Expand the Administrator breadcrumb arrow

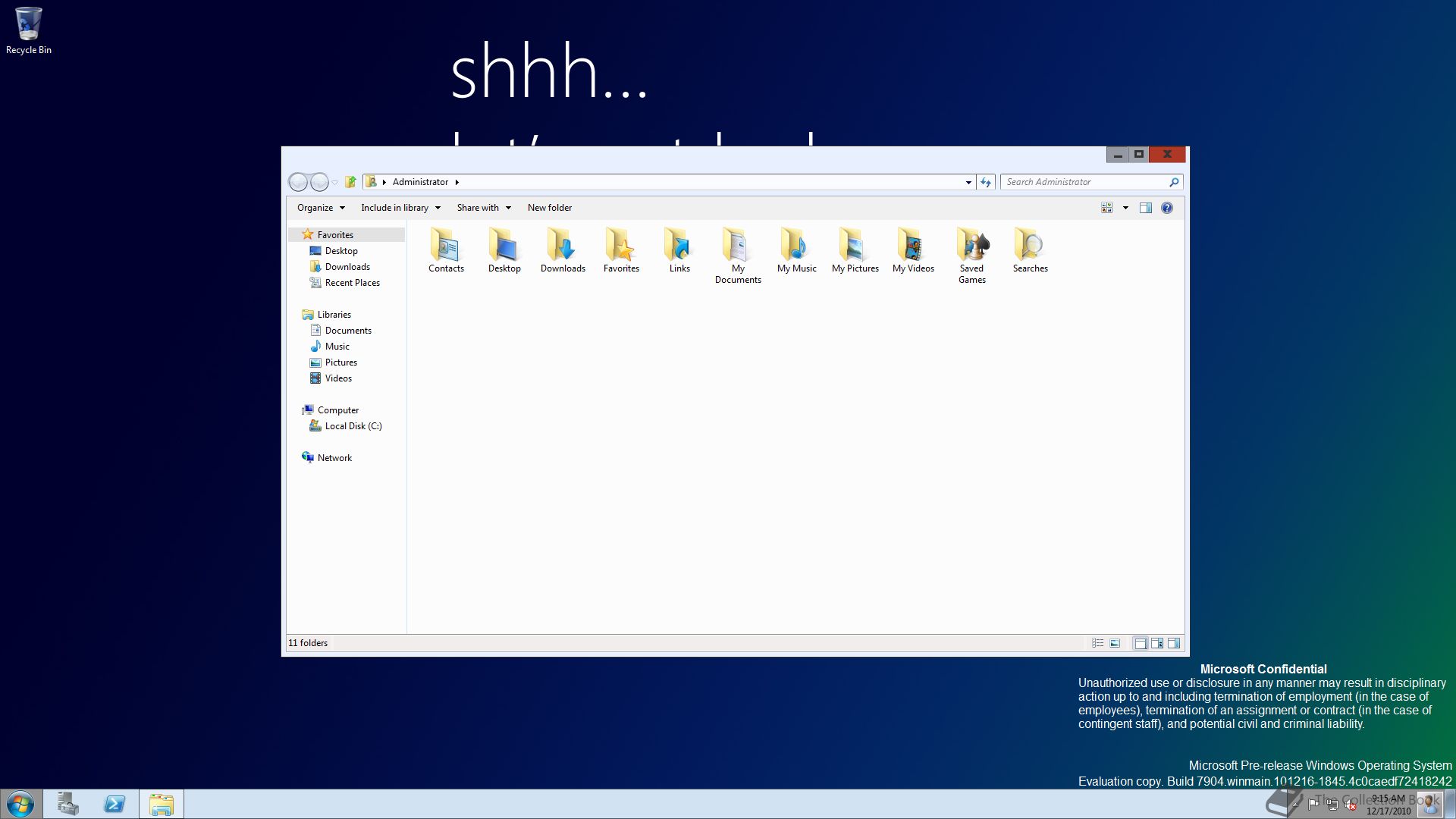coord(457,182)
